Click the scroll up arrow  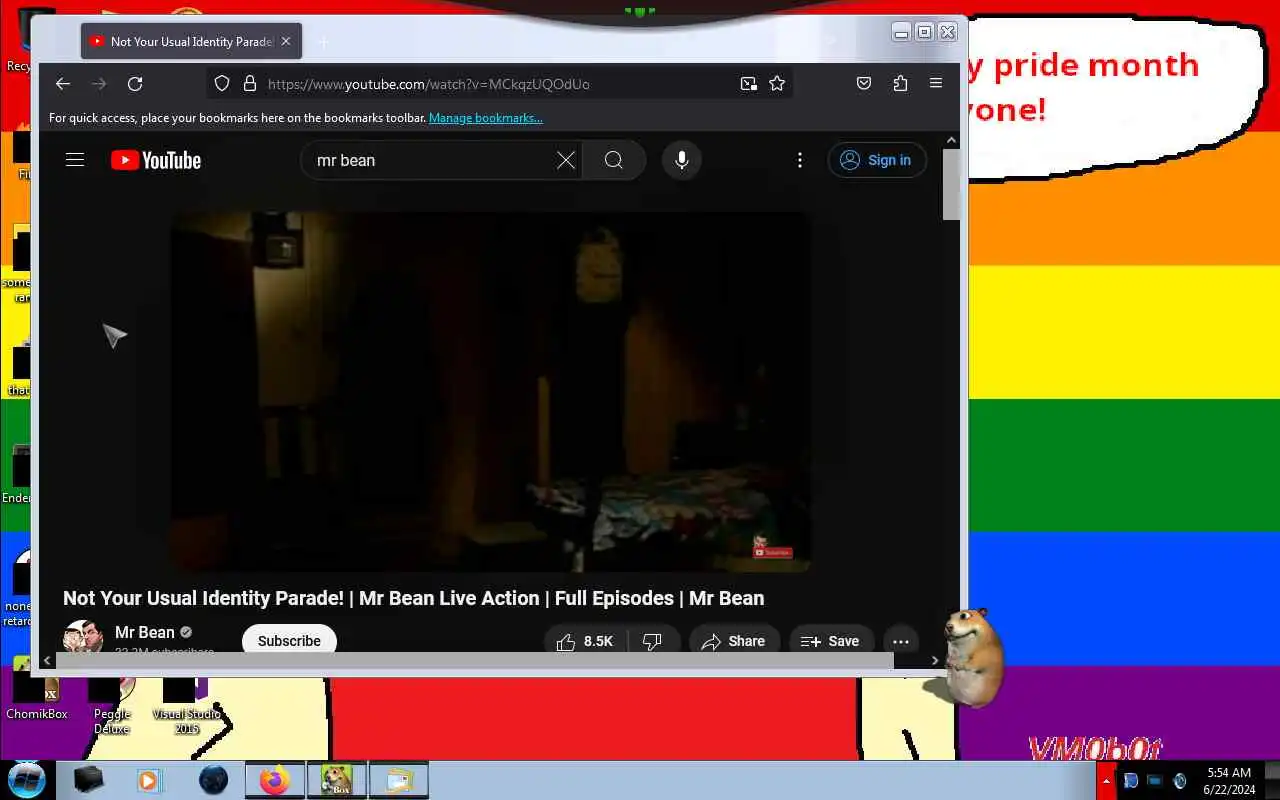coord(951,140)
